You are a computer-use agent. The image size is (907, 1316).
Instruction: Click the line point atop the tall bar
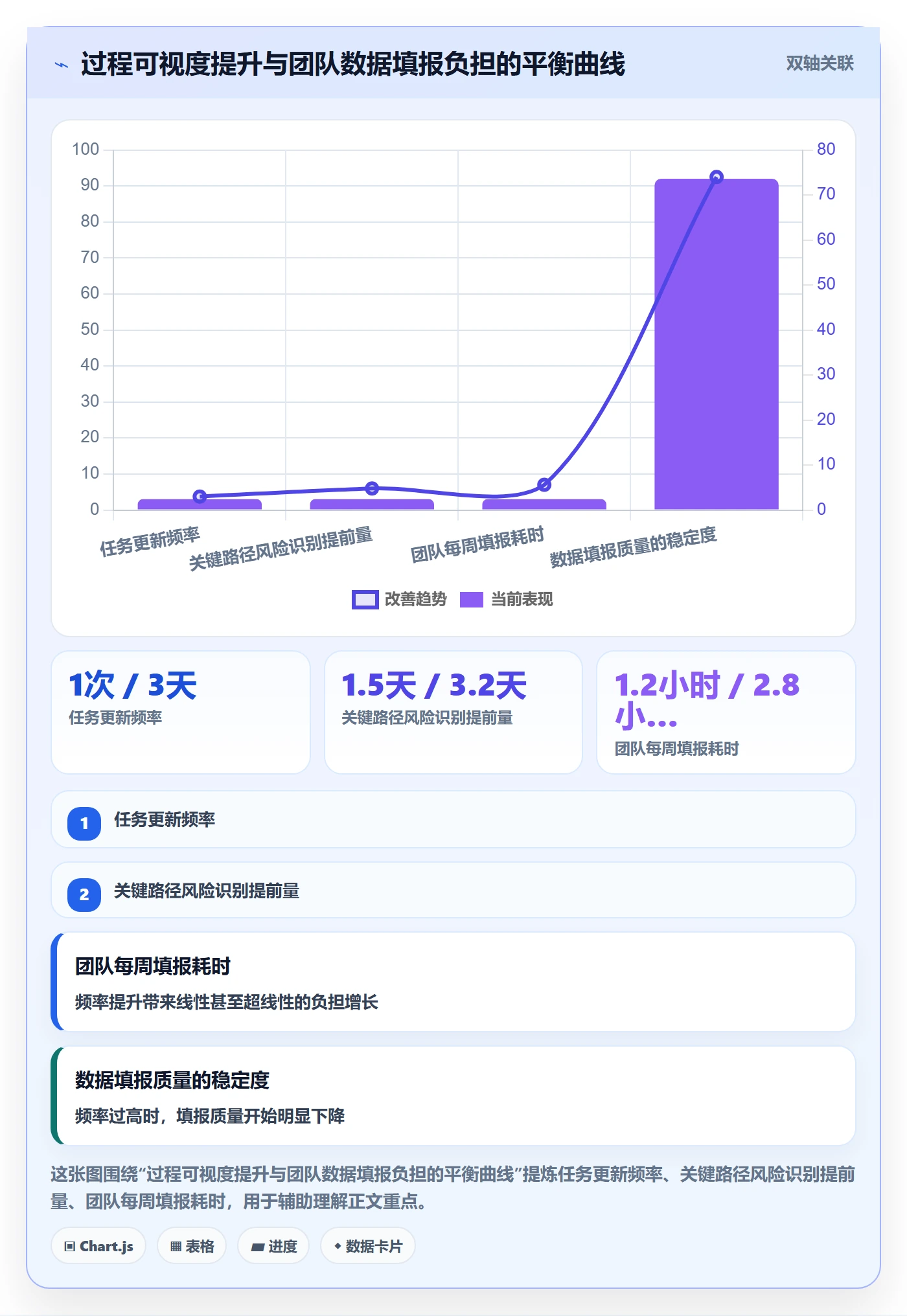[717, 177]
